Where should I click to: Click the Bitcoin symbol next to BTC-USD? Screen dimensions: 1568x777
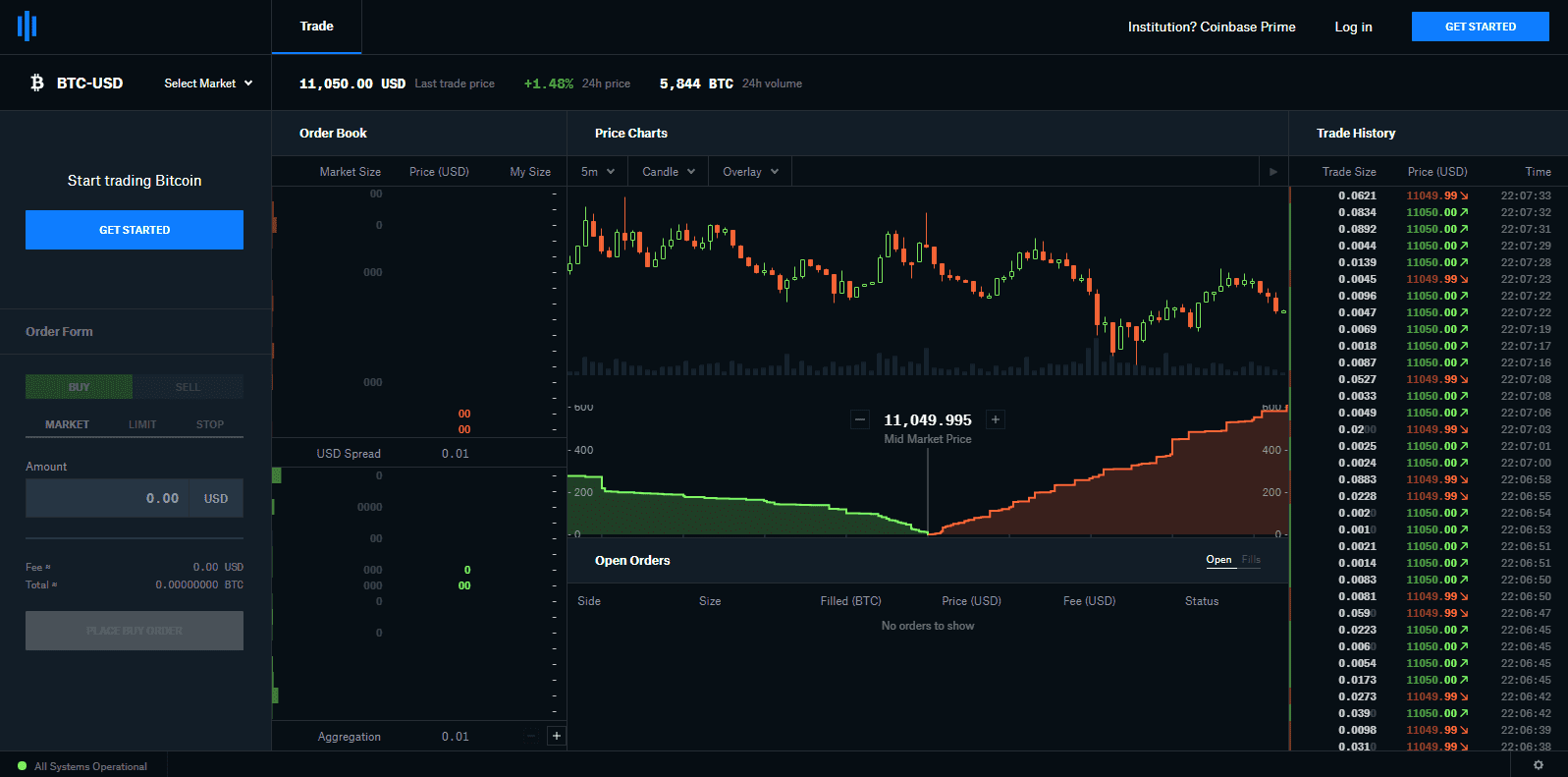(x=37, y=83)
